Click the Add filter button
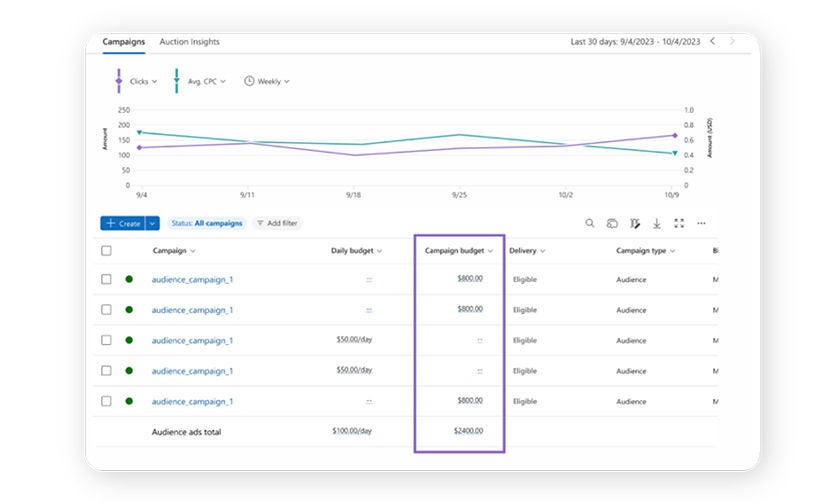 coord(277,224)
